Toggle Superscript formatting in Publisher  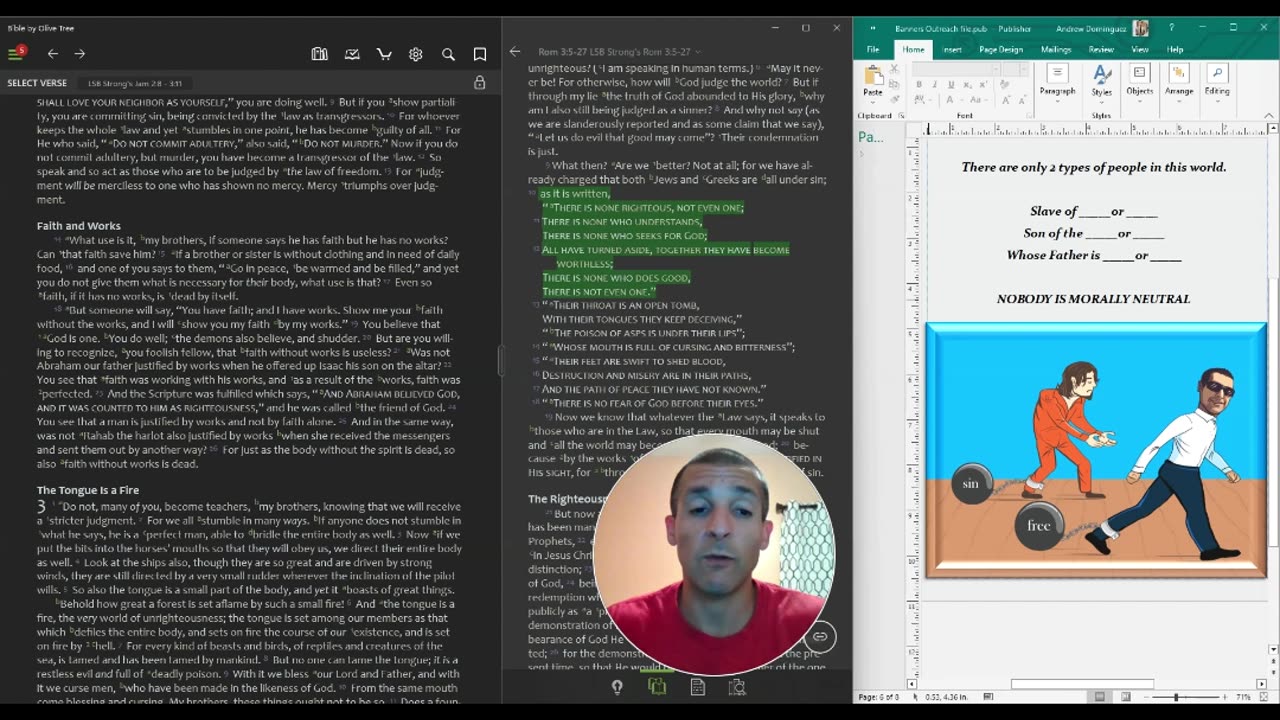point(983,85)
